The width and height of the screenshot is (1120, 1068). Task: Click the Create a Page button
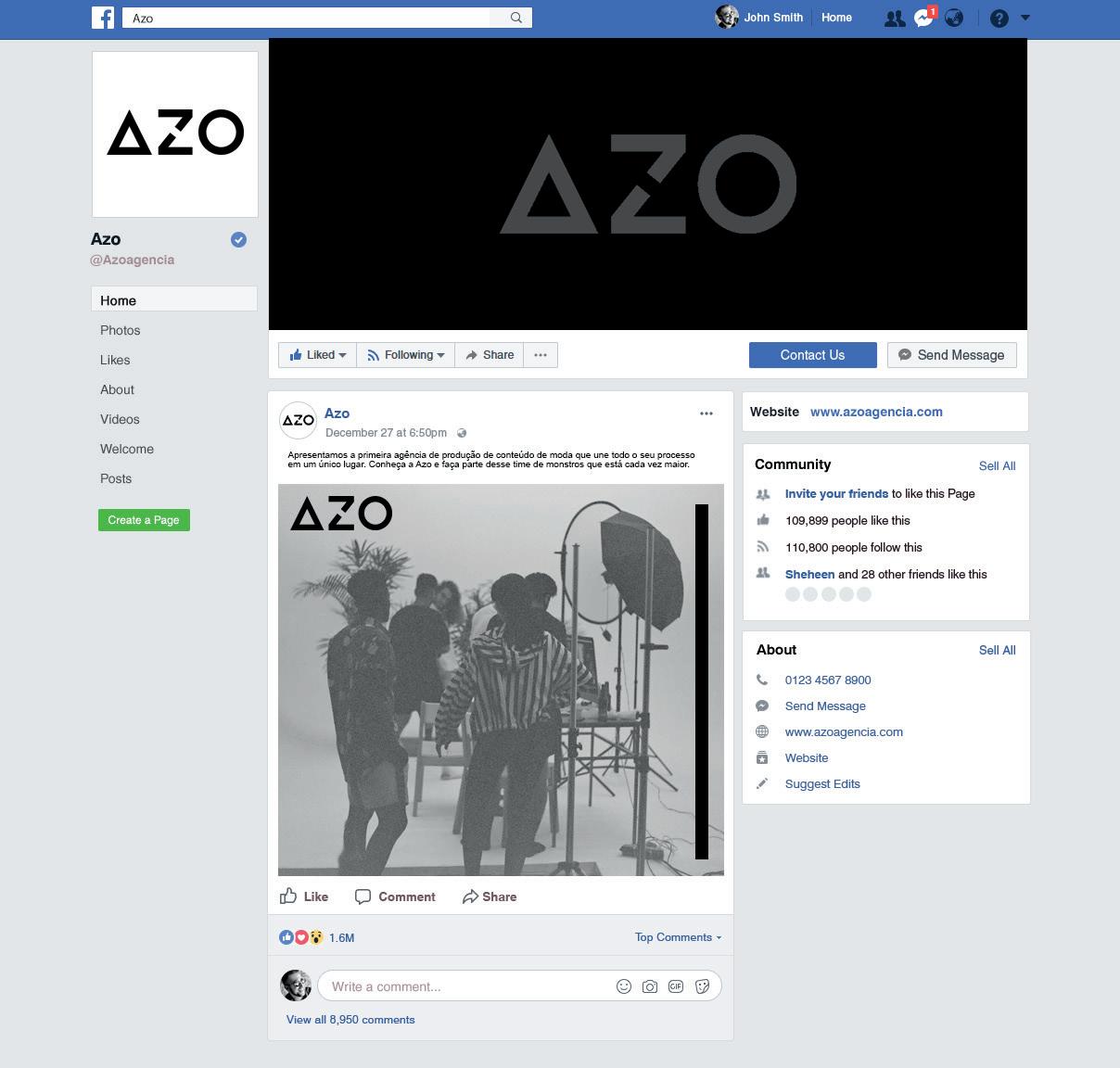pyautogui.click(x=144, y=520)
